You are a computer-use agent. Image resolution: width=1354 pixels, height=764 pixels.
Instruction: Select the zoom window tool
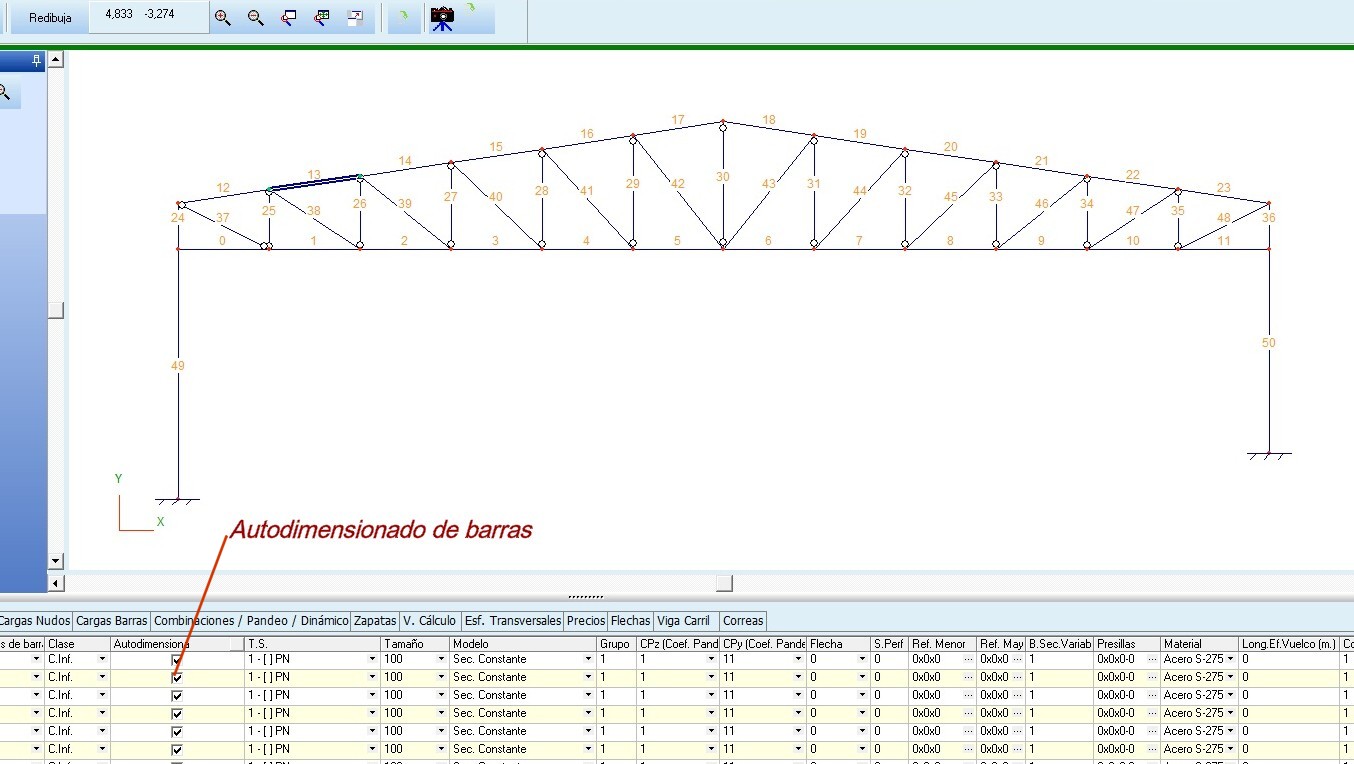pyautogui.click(x=289, y=18)
